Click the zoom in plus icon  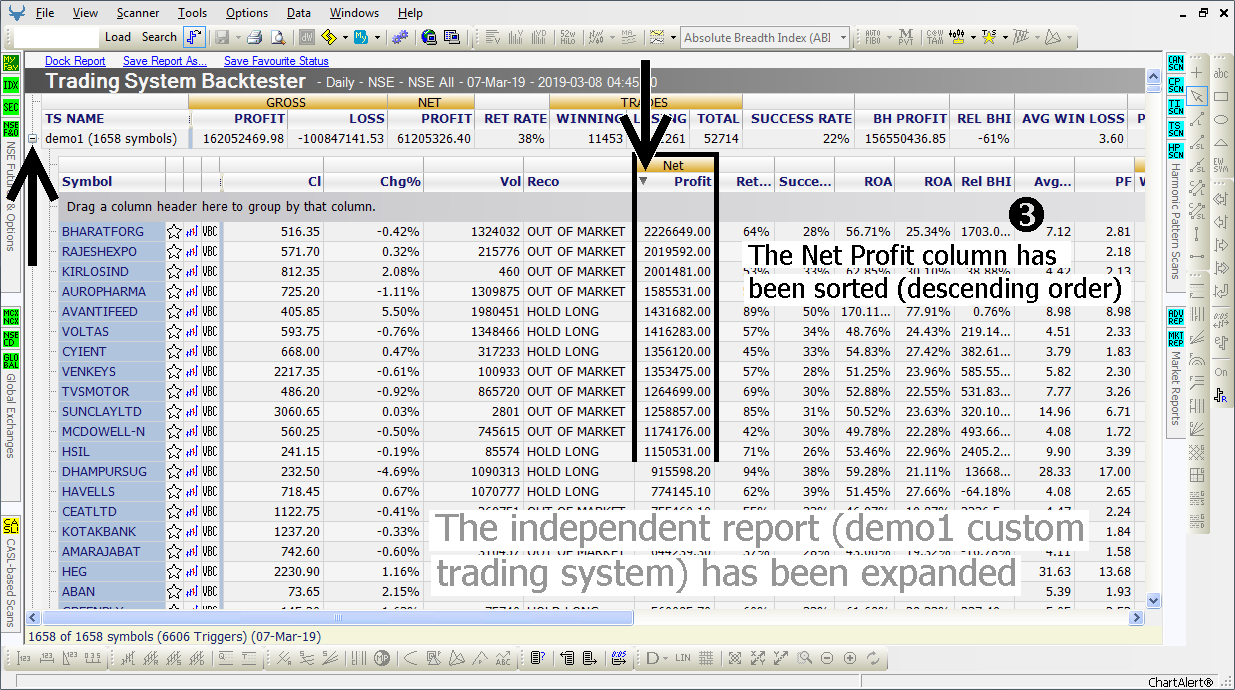850,658
